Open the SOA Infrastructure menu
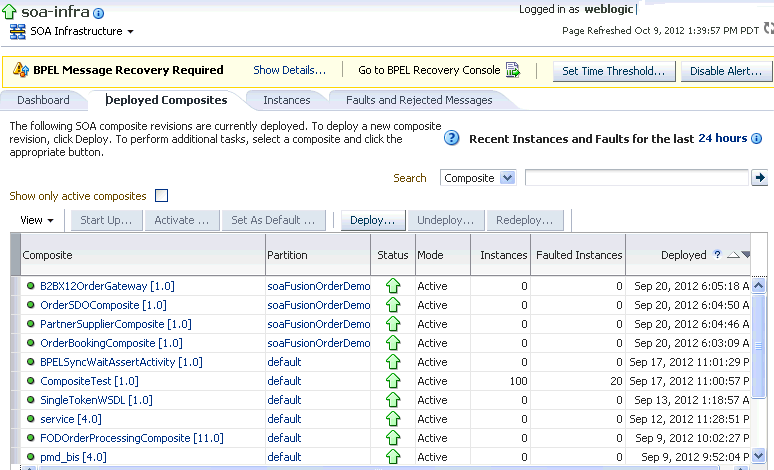The width and height of the screenshot is (774, 470). (x=82, y=31)
